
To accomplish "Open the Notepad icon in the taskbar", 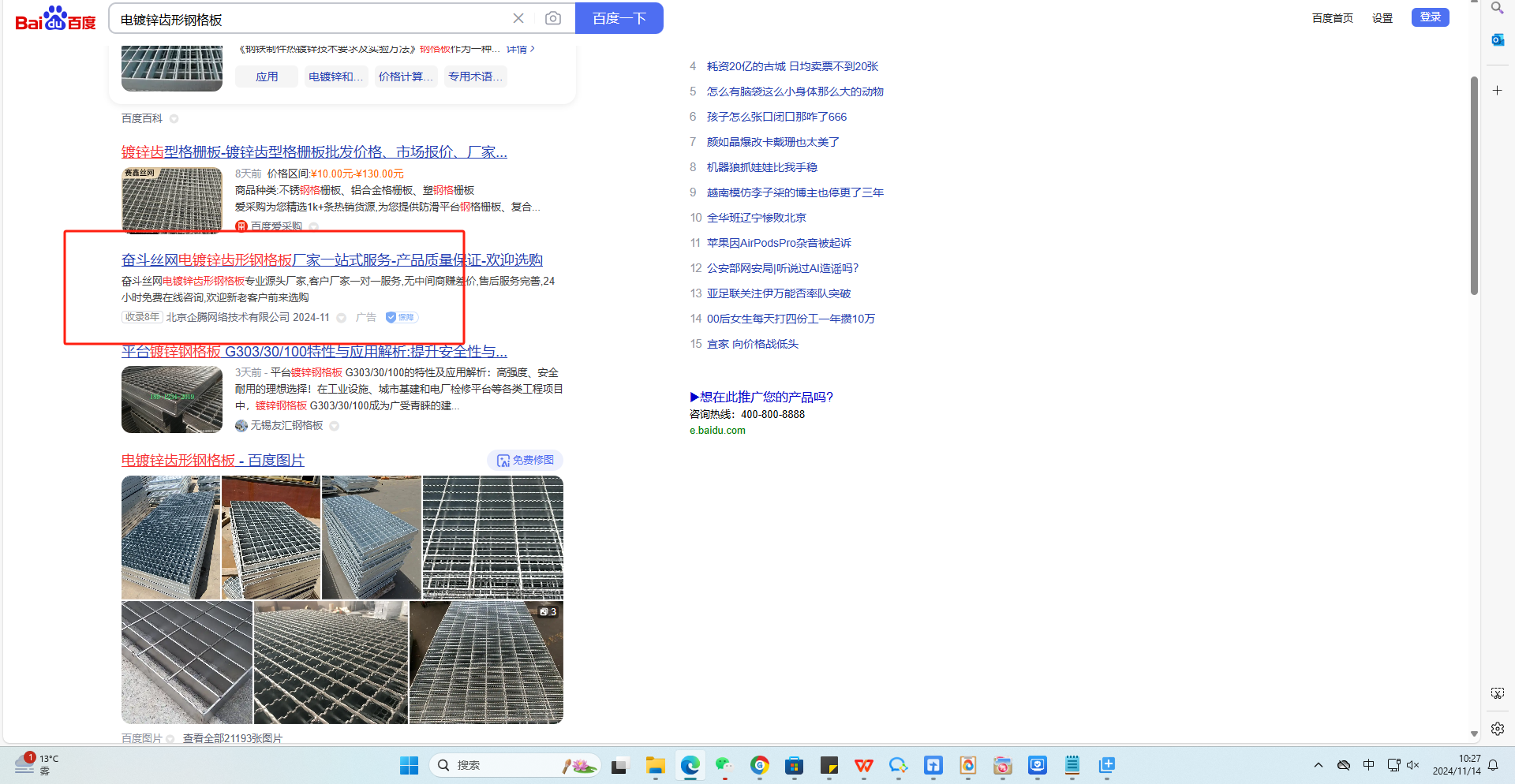I will [x=1072, y=765].
